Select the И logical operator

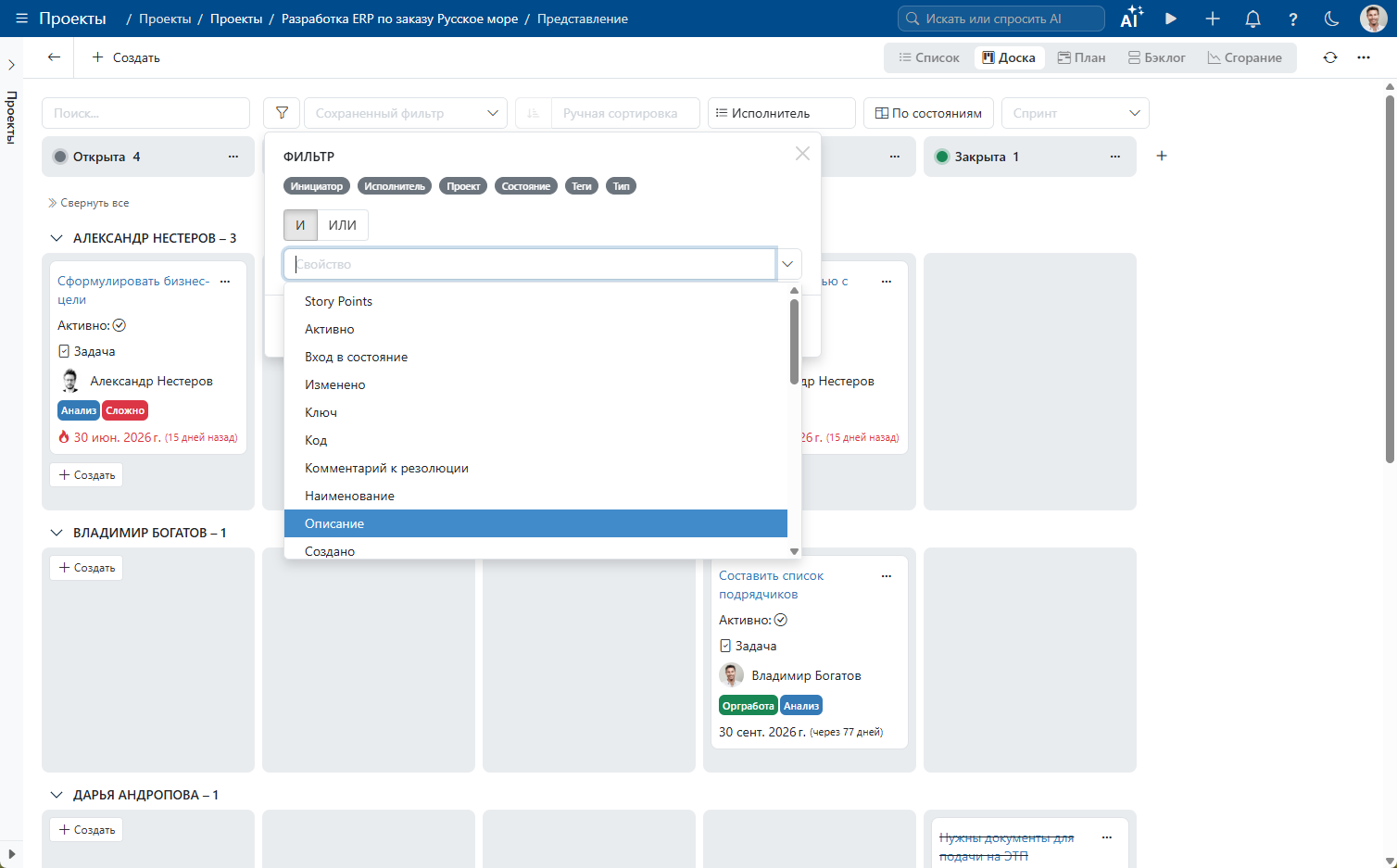click(x=300, y=225)
